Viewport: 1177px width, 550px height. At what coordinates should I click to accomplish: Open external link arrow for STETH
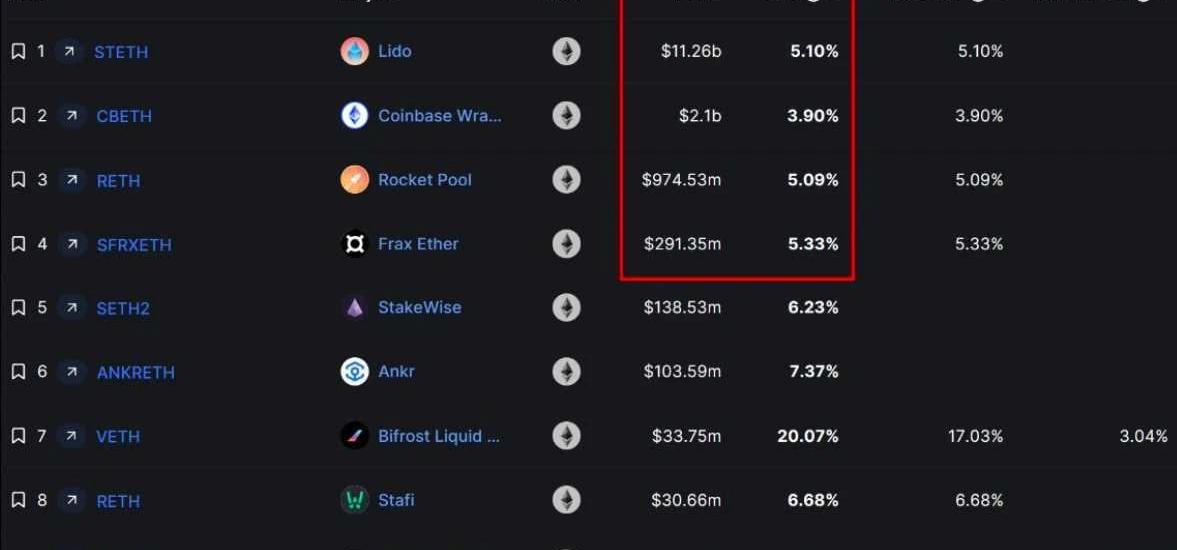pyautogui.click(x=70, y=51)
